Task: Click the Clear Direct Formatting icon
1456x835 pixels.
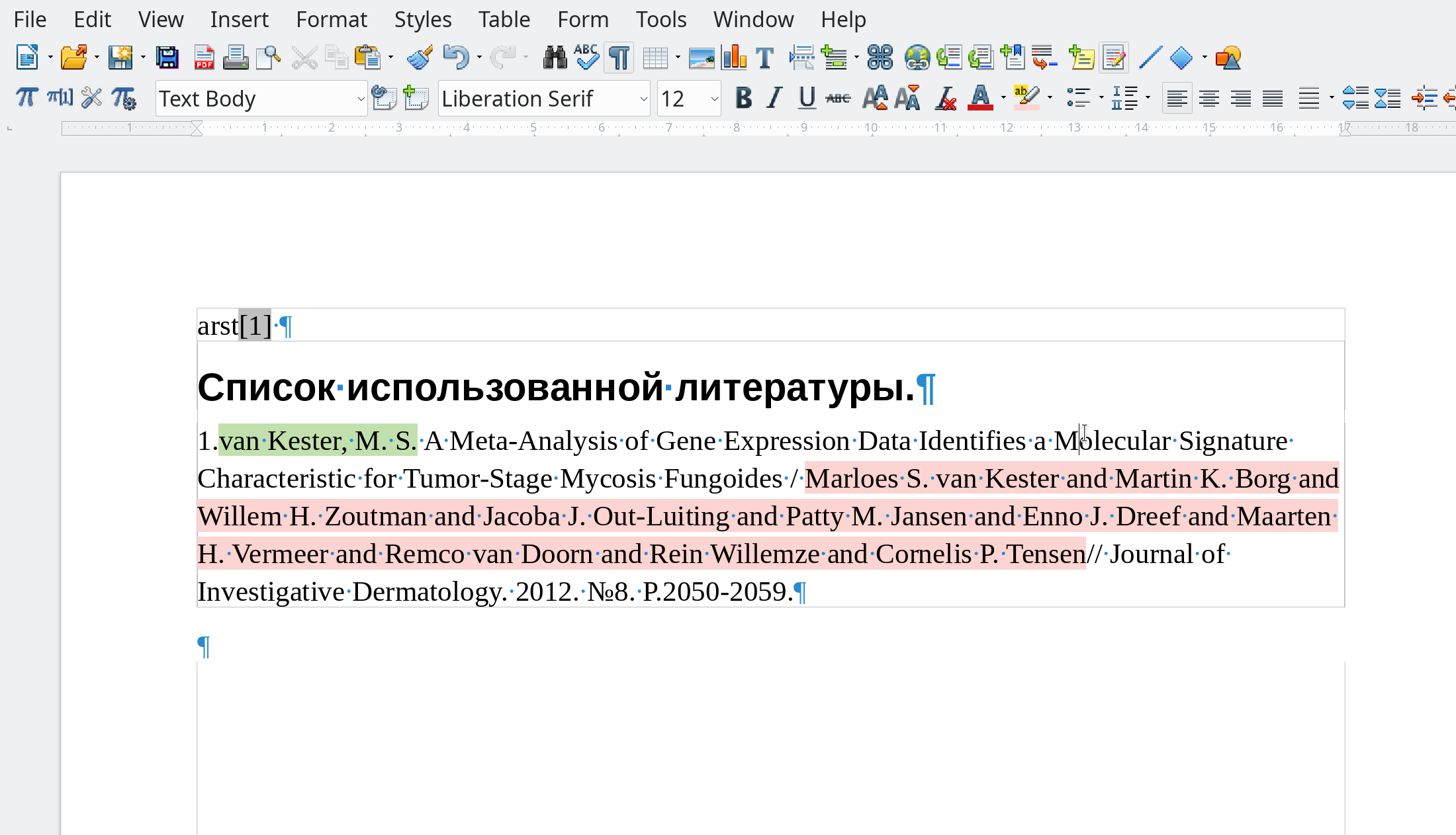Action: pyautogui.click(x=945, y=99)
